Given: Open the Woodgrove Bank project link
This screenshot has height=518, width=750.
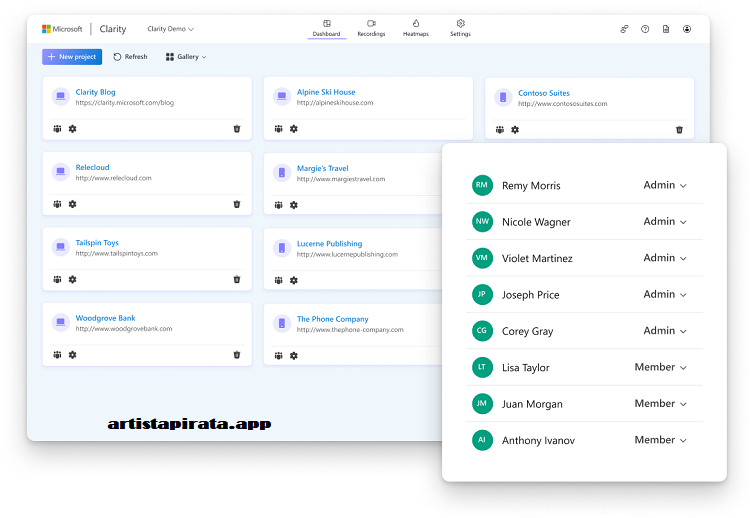Looking at the screenshot, I should coord(105,318).
